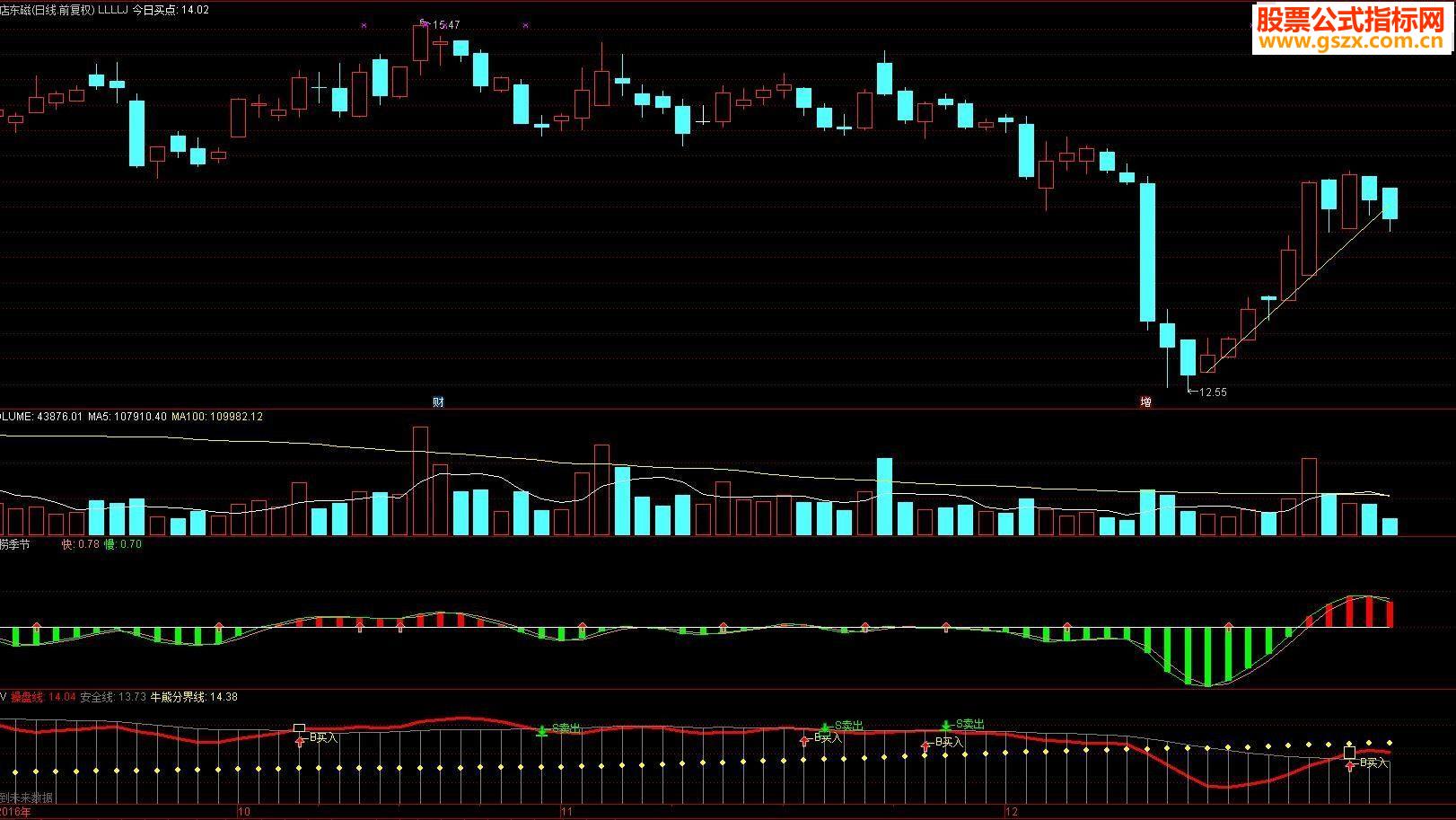
Task: Click the 牛熊分界线: 14.38 label
Action: pos(194,696)
